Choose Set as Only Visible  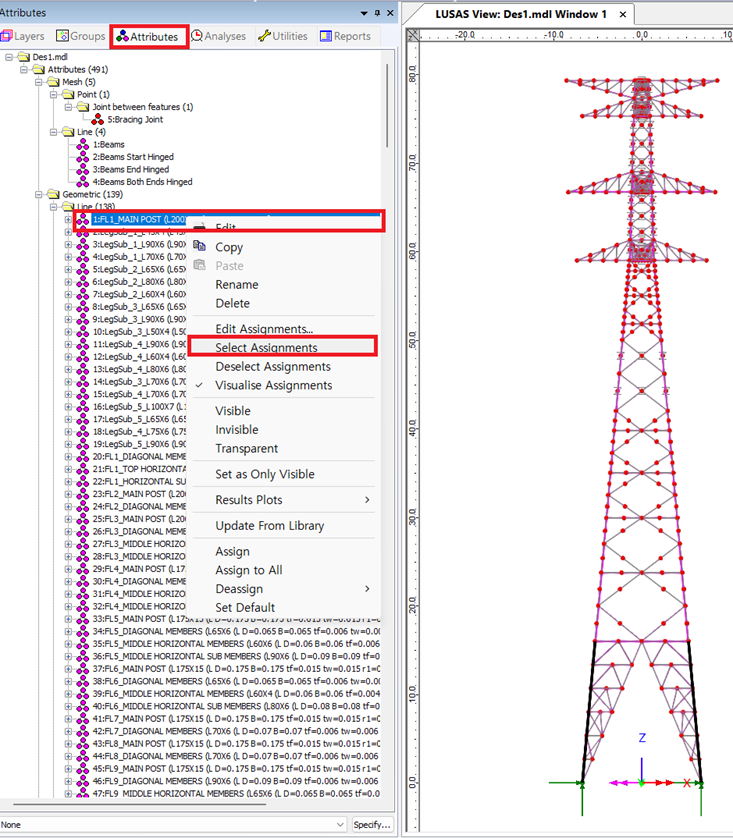(x=264, y=474)
